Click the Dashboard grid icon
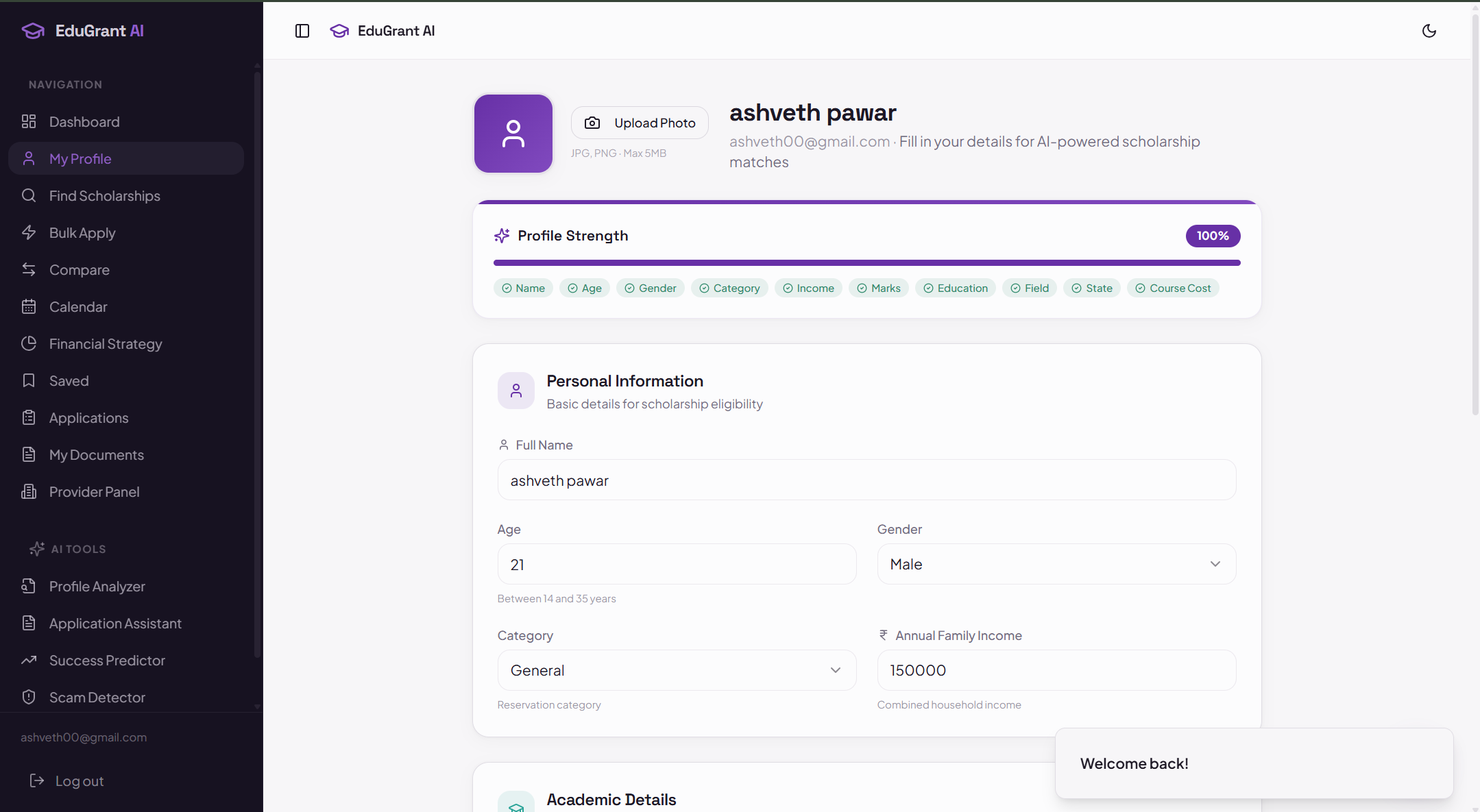Image resolution: width=1480 pixels, height=812 pixels. coord(29,121)
